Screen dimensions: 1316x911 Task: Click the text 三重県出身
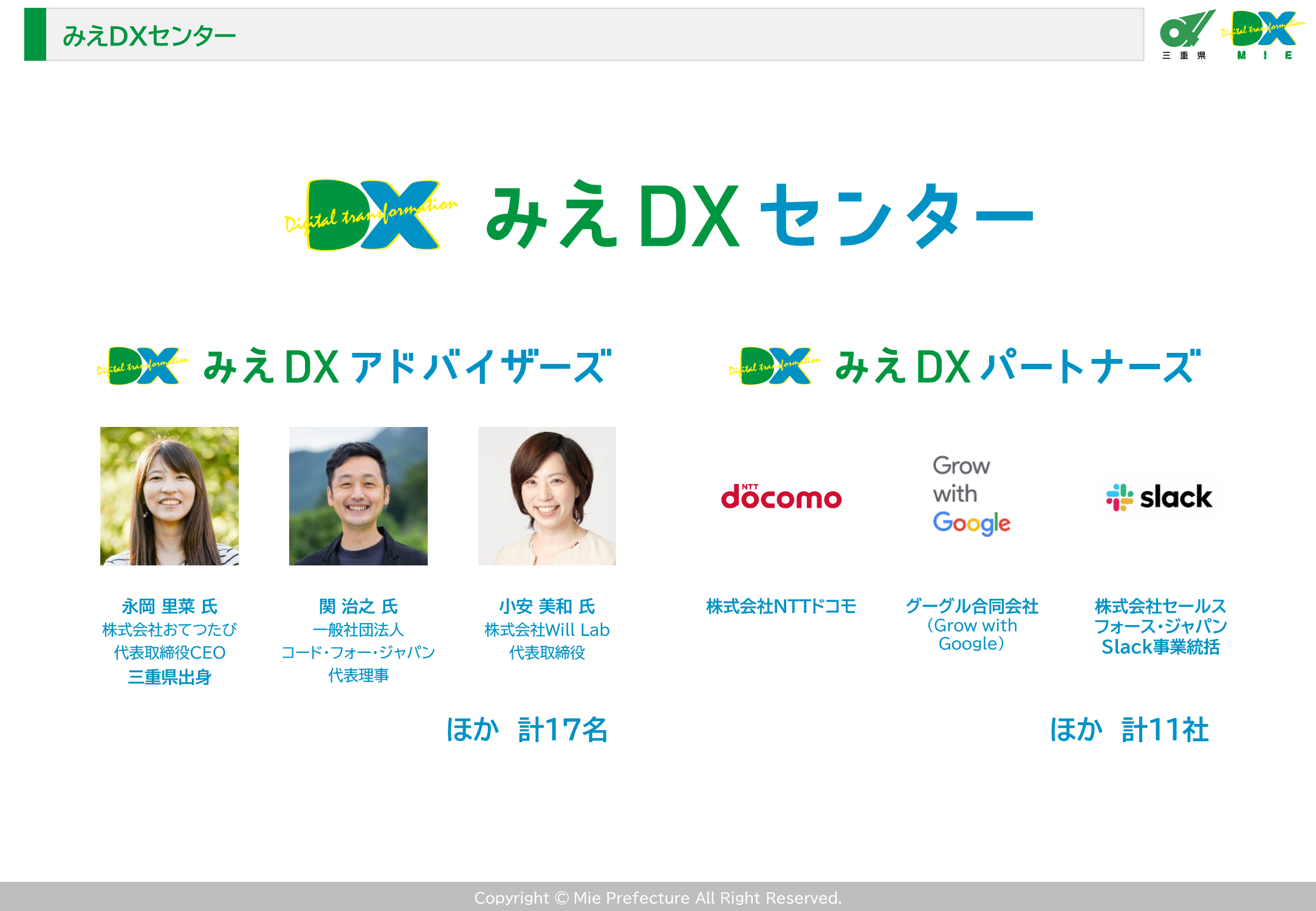click(170, 677)
